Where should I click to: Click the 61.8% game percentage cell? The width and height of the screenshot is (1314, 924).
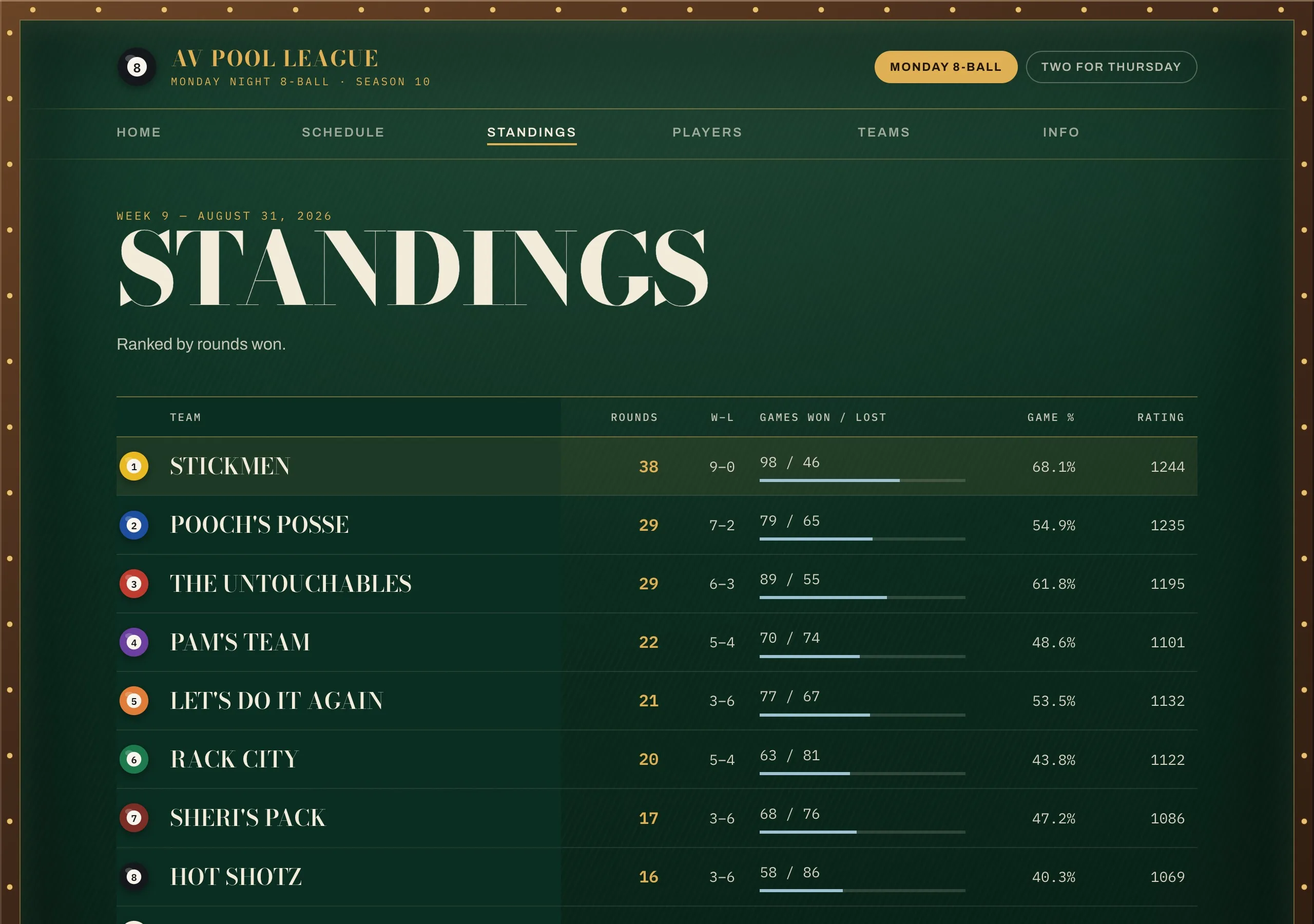click(1054, 584)
